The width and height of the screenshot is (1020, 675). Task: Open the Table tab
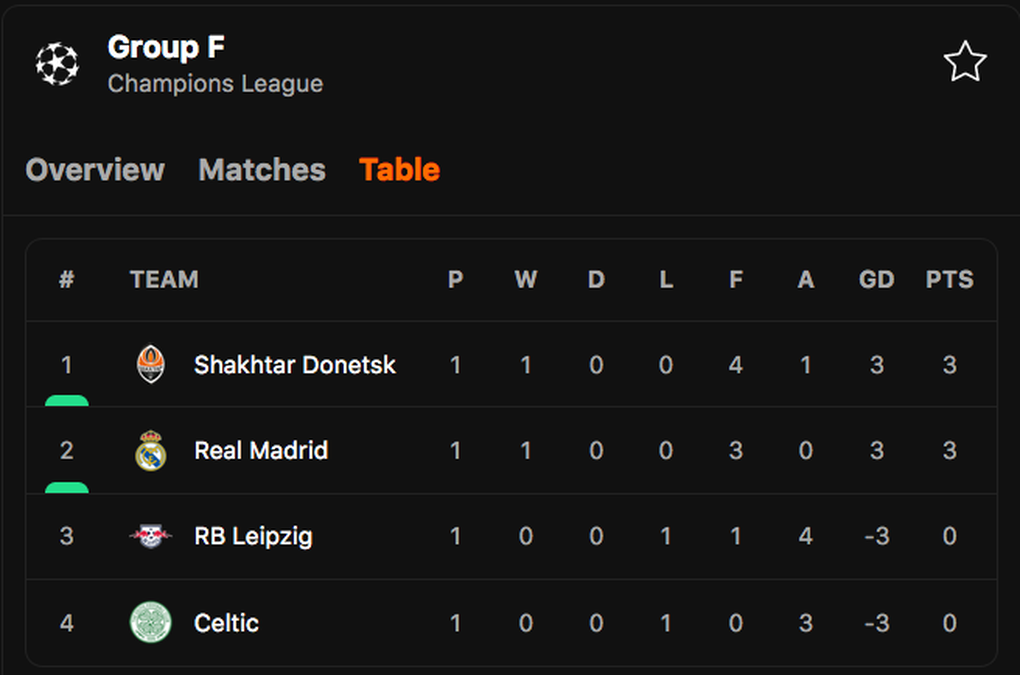click(x=399, y=169)
